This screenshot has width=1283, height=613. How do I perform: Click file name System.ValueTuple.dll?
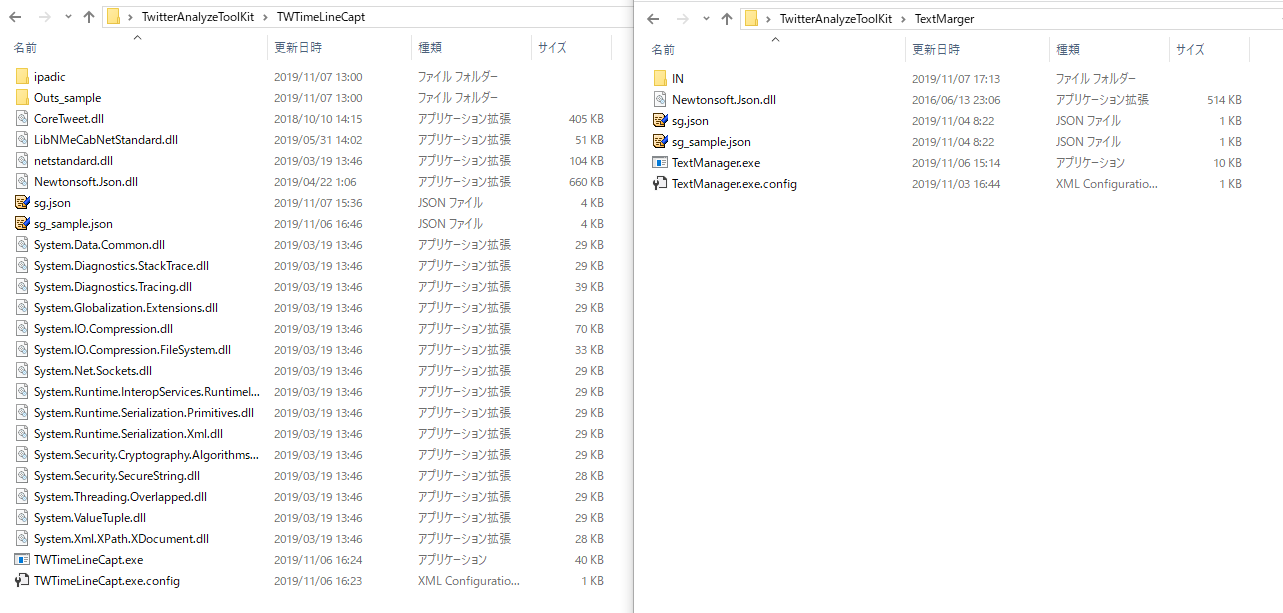click(90, 518)
